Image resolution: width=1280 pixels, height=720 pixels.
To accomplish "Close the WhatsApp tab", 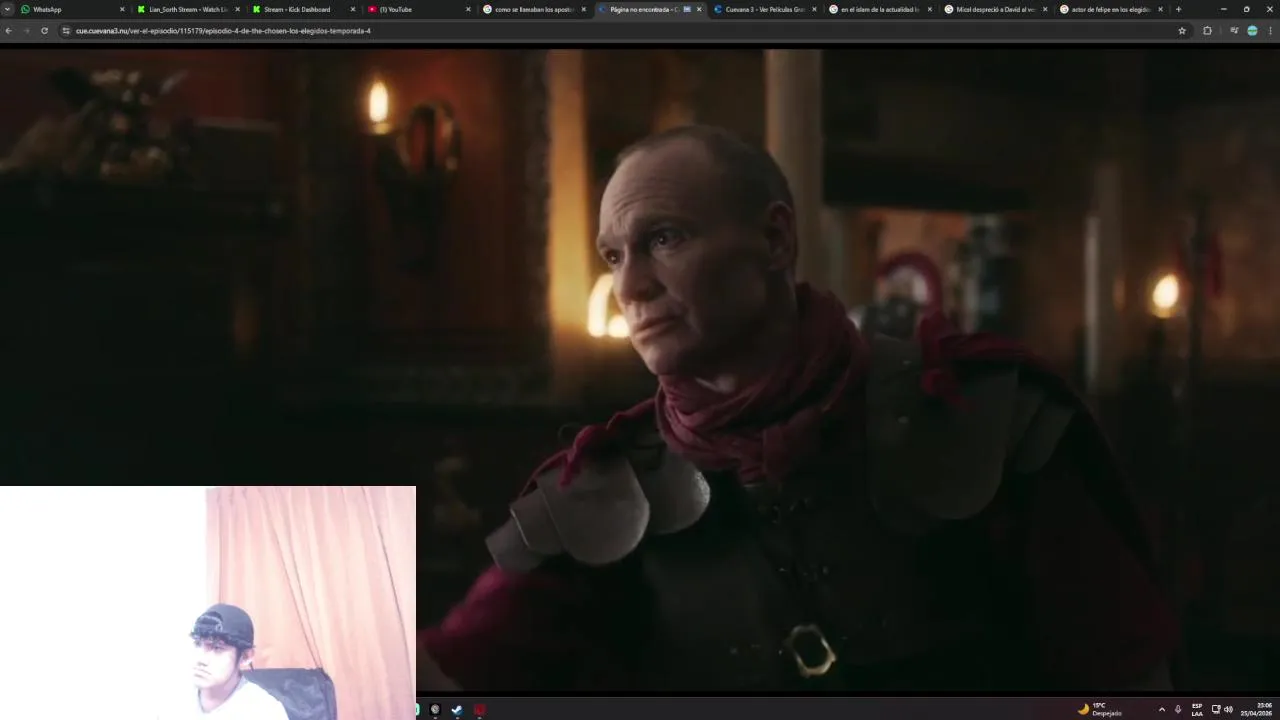I will [x=122, y=9].
